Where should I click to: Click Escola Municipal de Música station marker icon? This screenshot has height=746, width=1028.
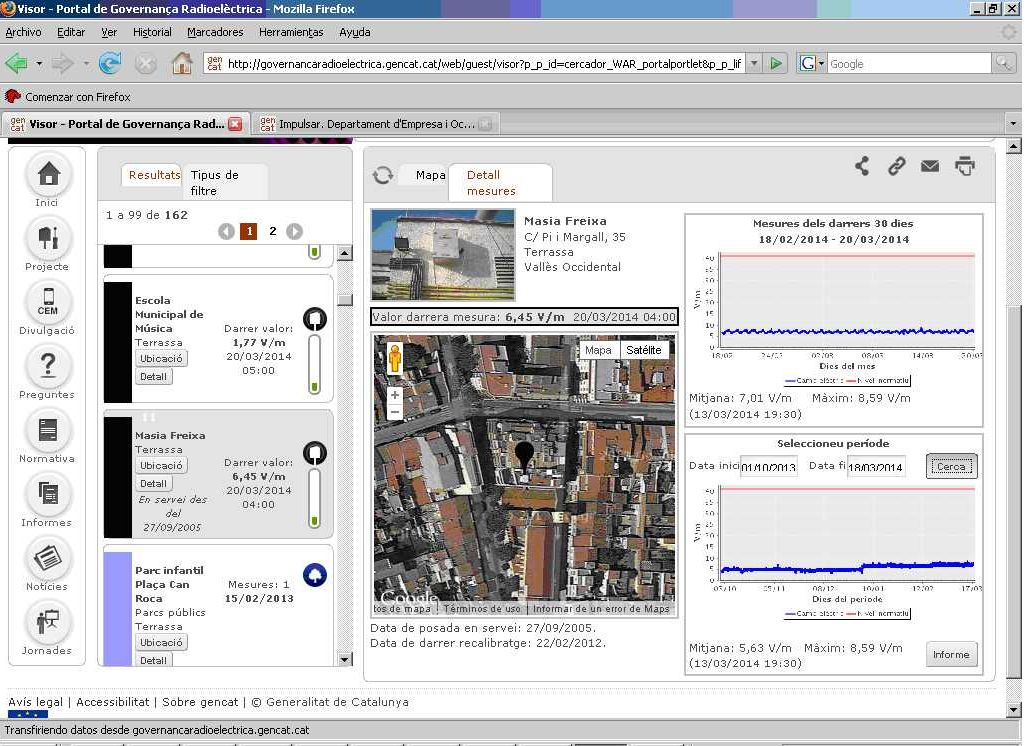(x=315, y=319)
